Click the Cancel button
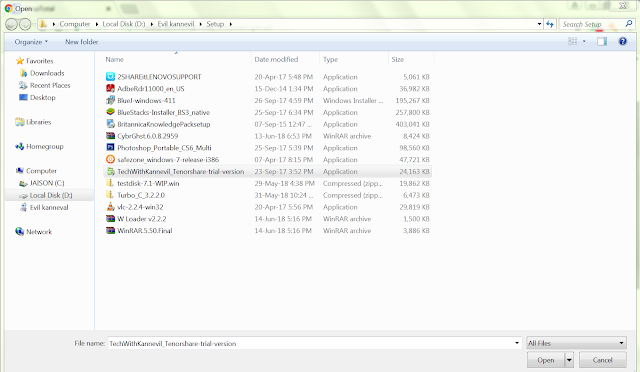This screenshot has height=372, width=640. pyautogui.click(x=602, y=360)
